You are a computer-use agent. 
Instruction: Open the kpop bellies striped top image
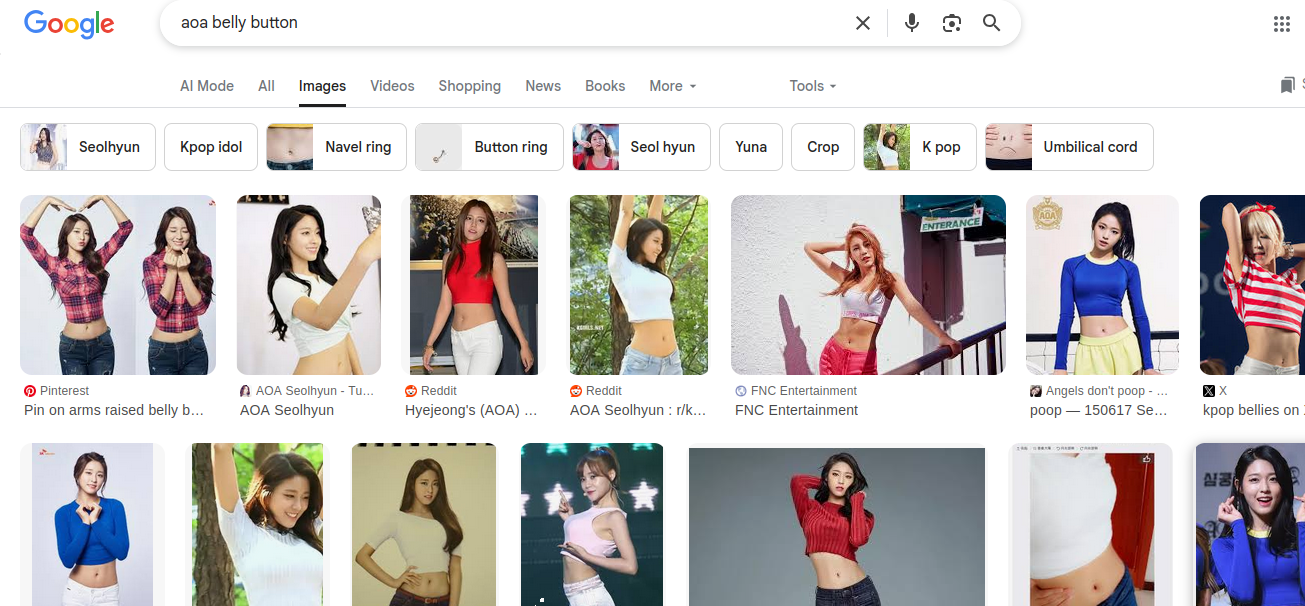coord(1252,285)
